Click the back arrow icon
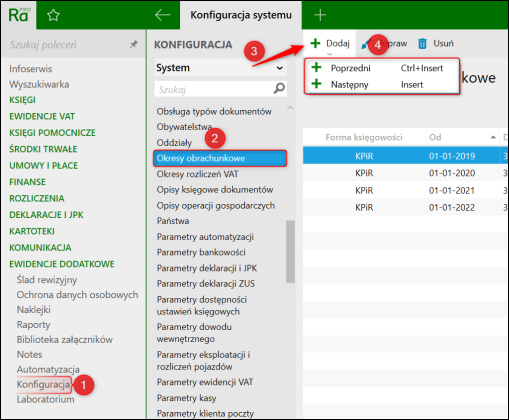The width and height of the screenshot is (509, 420). click(x=163, y=15)
